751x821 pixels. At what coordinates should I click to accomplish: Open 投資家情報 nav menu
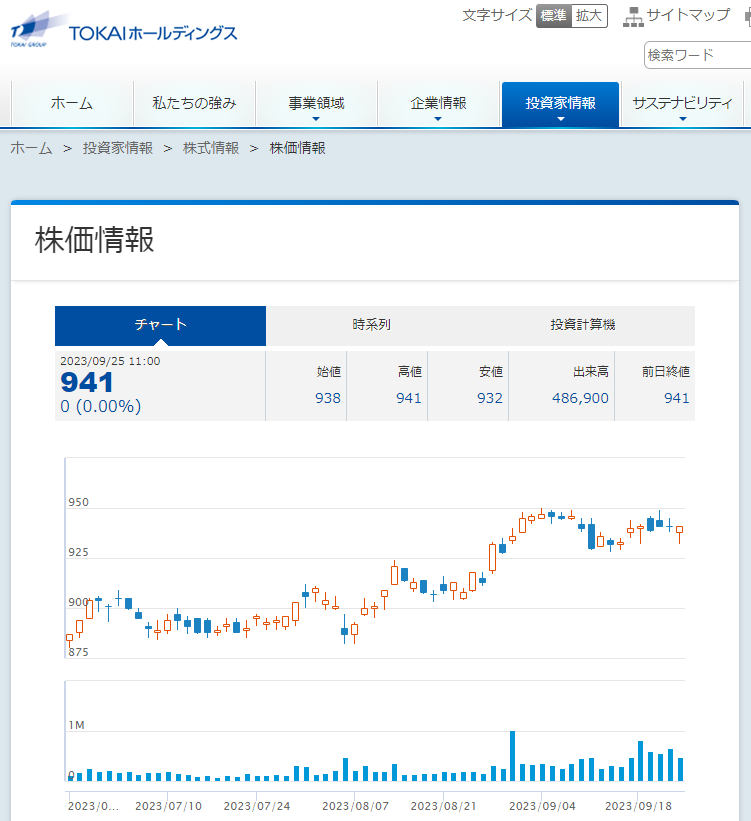560,104
